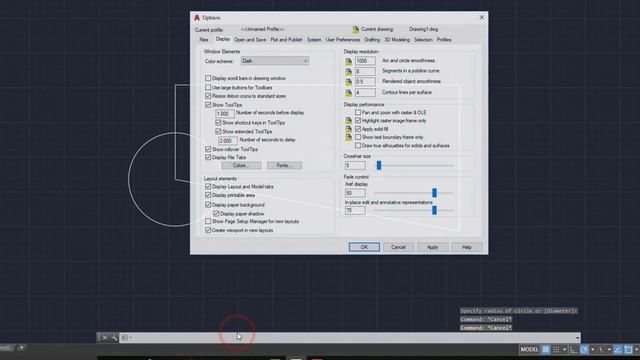Uncheck Resize ribbon icons to standard sizes
Viewport: 640px width, 360px height.
(x=208, y=96)
